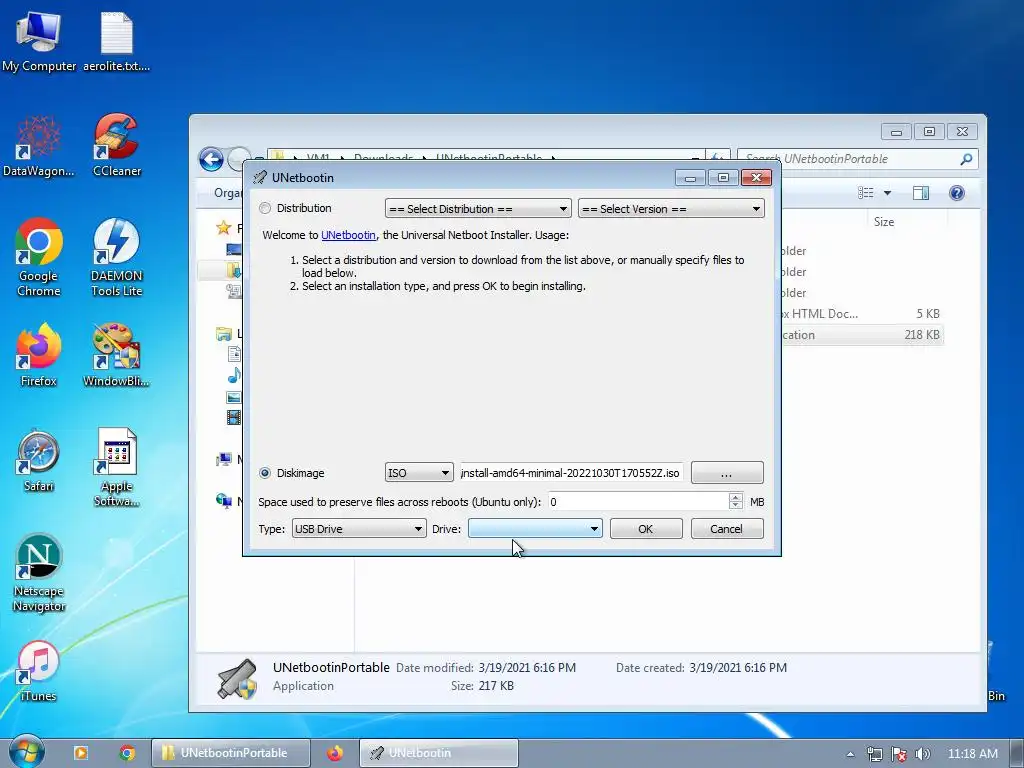Click the system clock 11:18 AM
The width and height of the screenshot is (1024, 768).
pos(972,754)
